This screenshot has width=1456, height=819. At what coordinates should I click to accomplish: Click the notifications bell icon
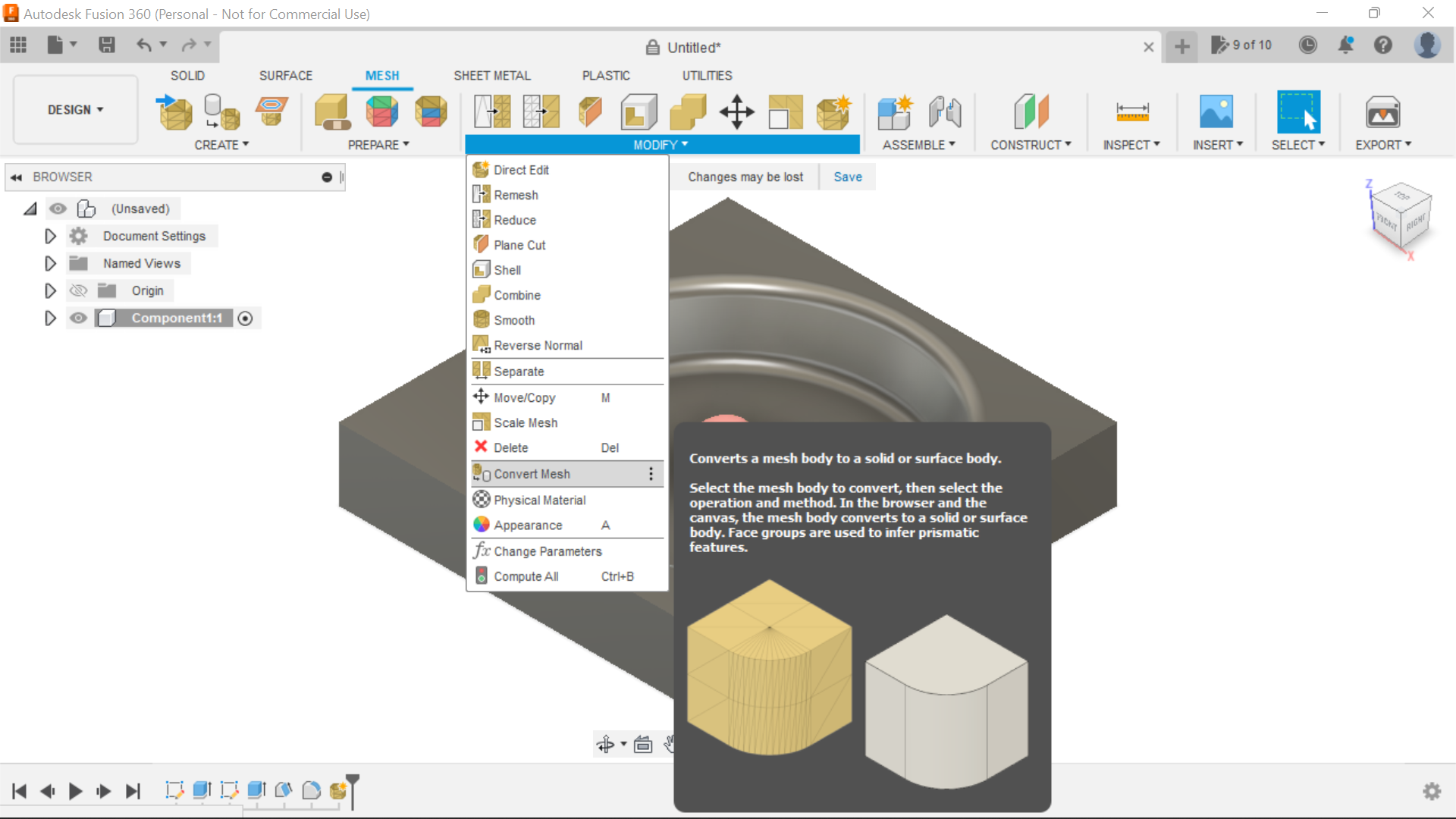1346,45
